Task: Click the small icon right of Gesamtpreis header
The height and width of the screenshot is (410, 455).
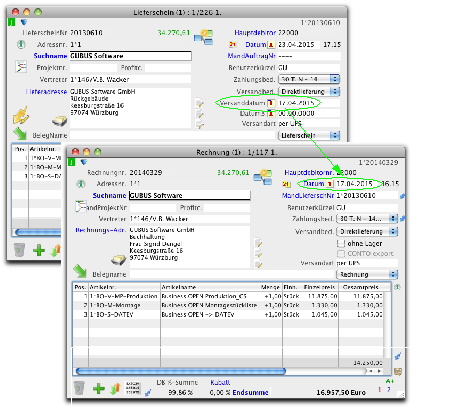Action: 397,287
